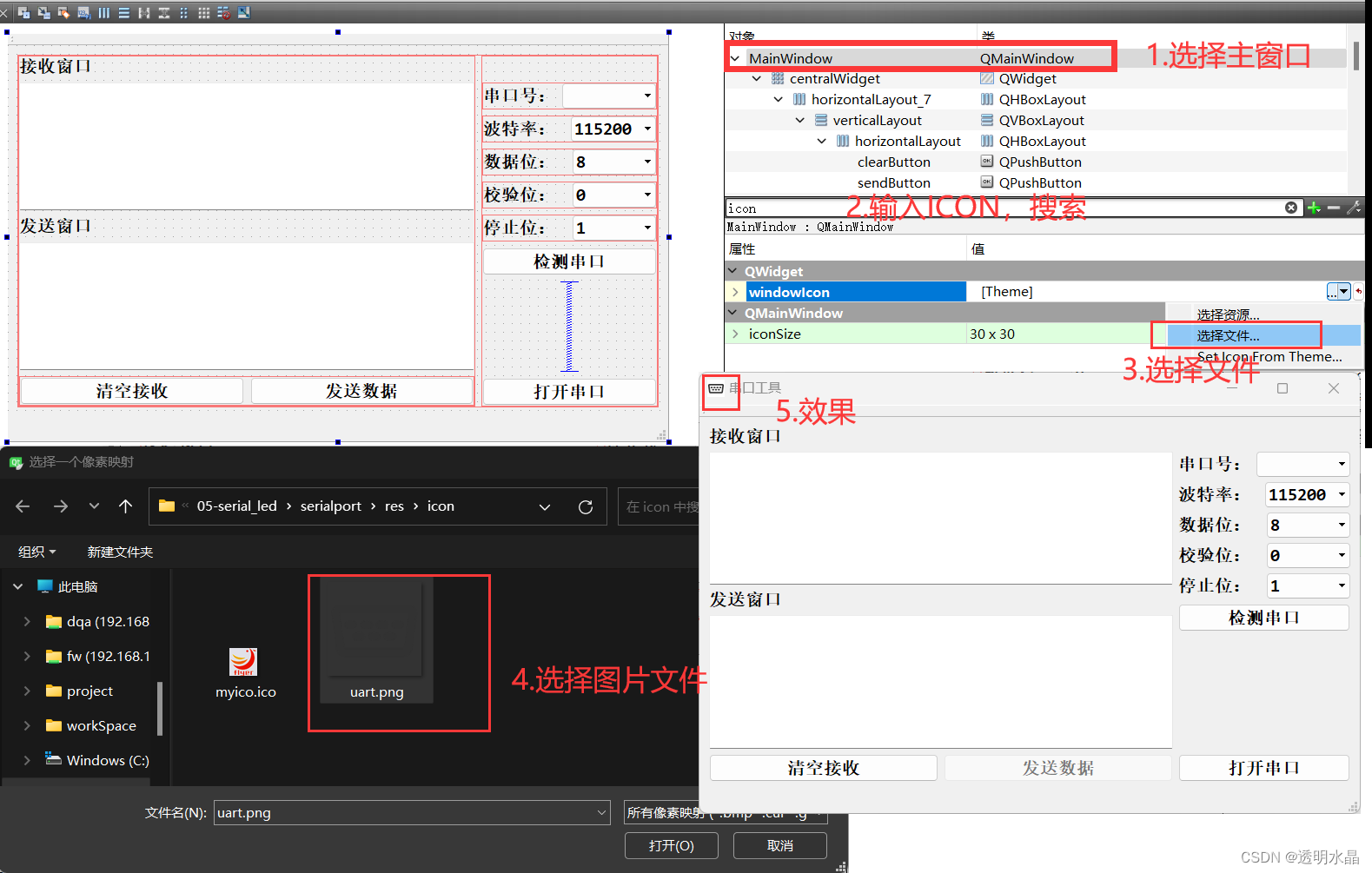Click the Break Layout toolbar icon
Viewport: 1372px width, 873px height.
coord(224,13)
